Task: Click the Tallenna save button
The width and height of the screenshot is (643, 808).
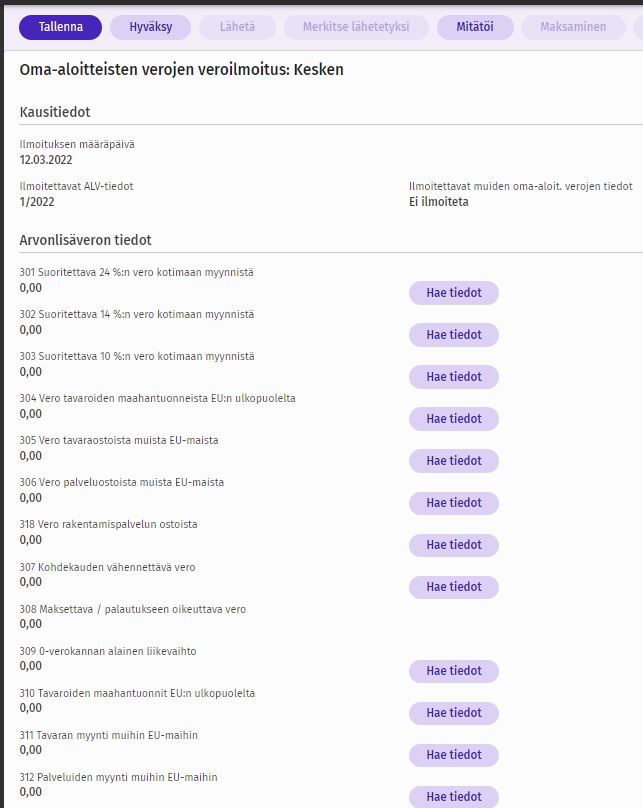Action: point(60,27)
